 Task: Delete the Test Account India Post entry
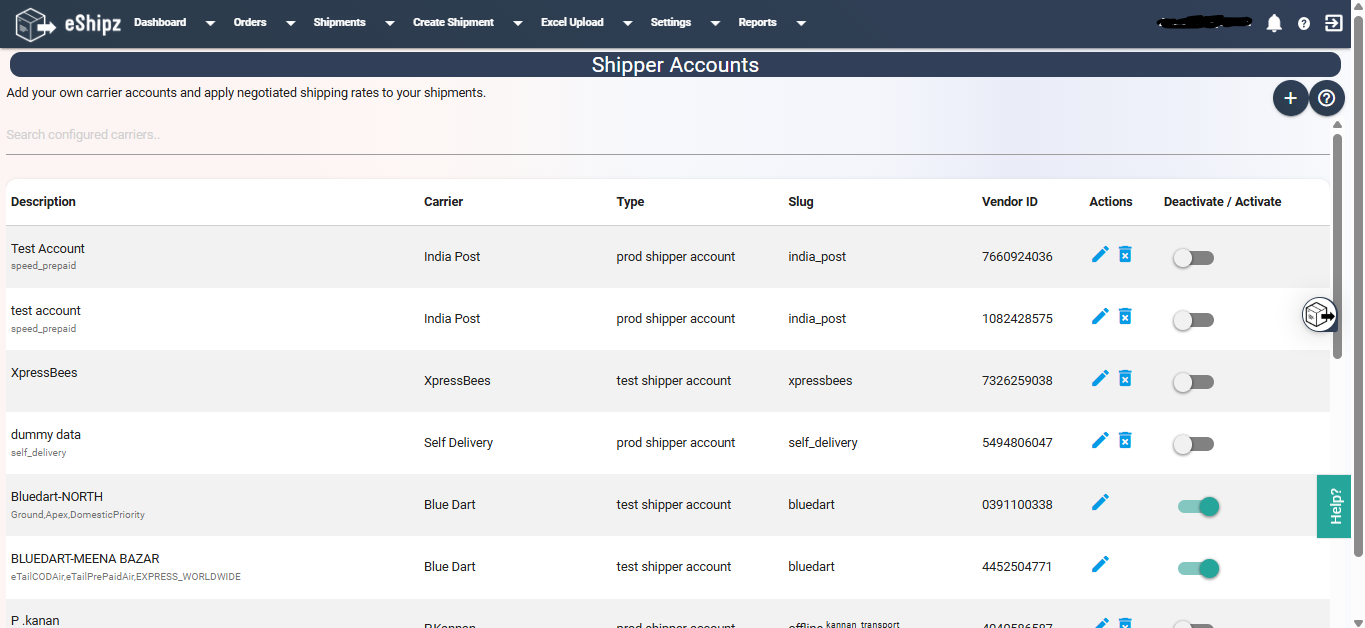pos(1125,254)
